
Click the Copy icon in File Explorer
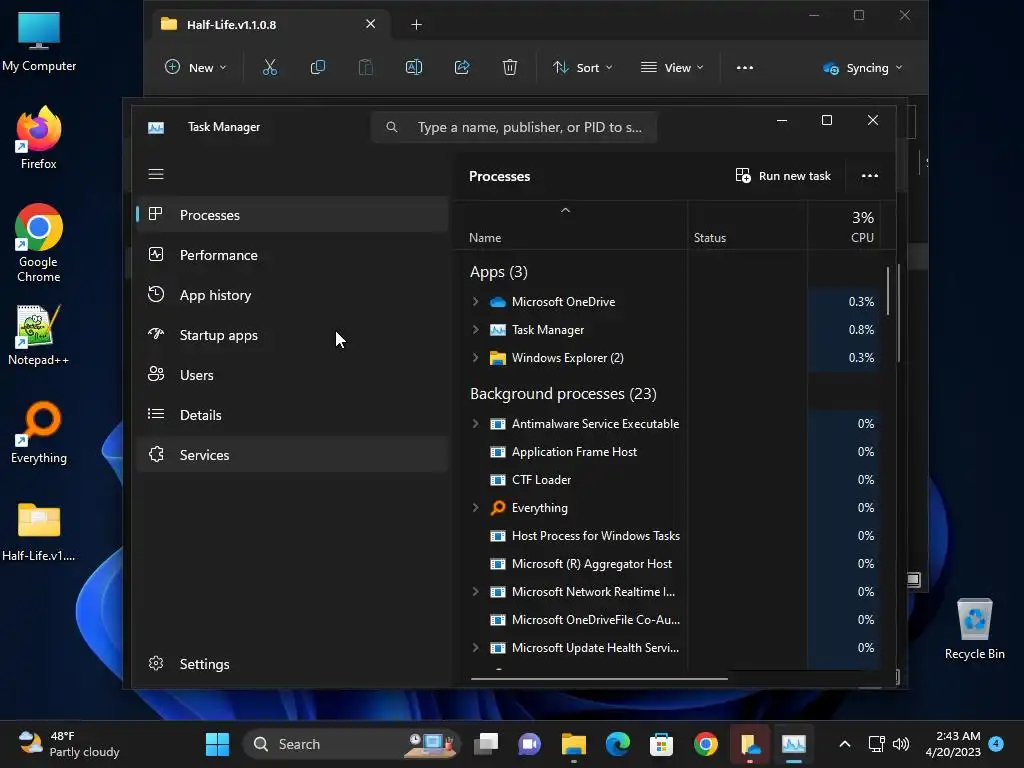pos(317,67)
